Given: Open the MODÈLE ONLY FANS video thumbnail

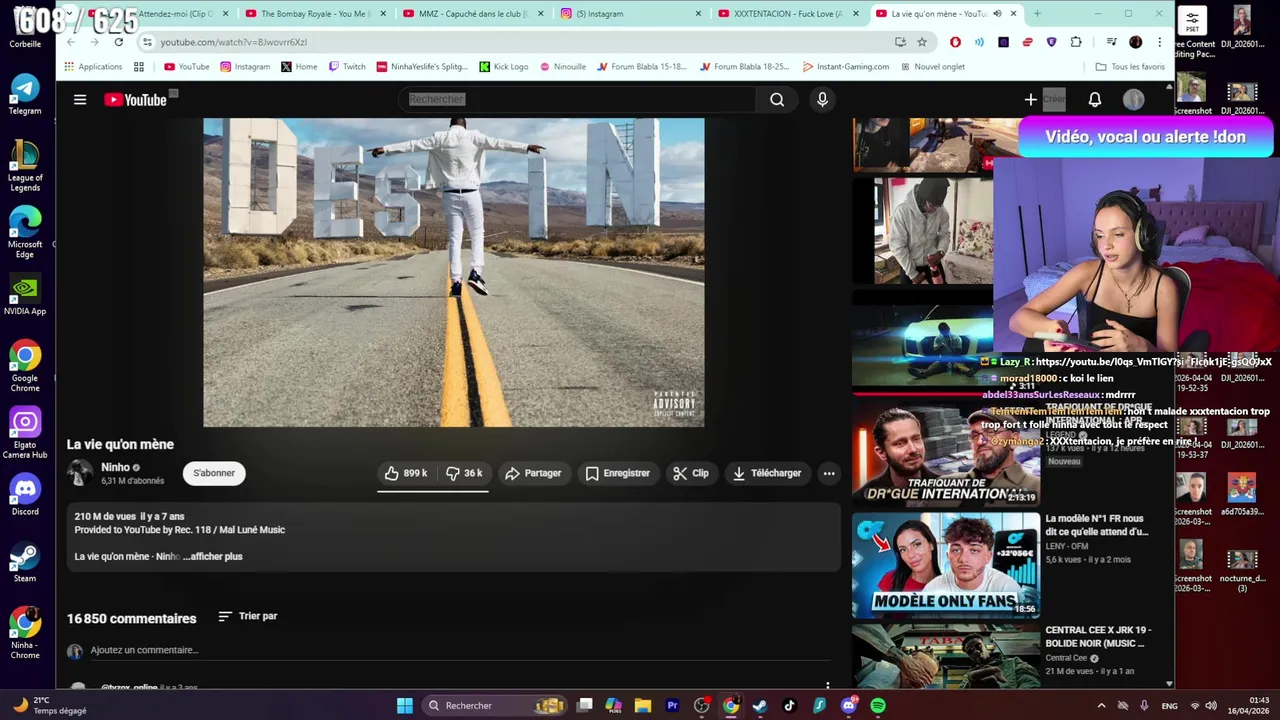Looking at the screenshot, I should 946,565.
